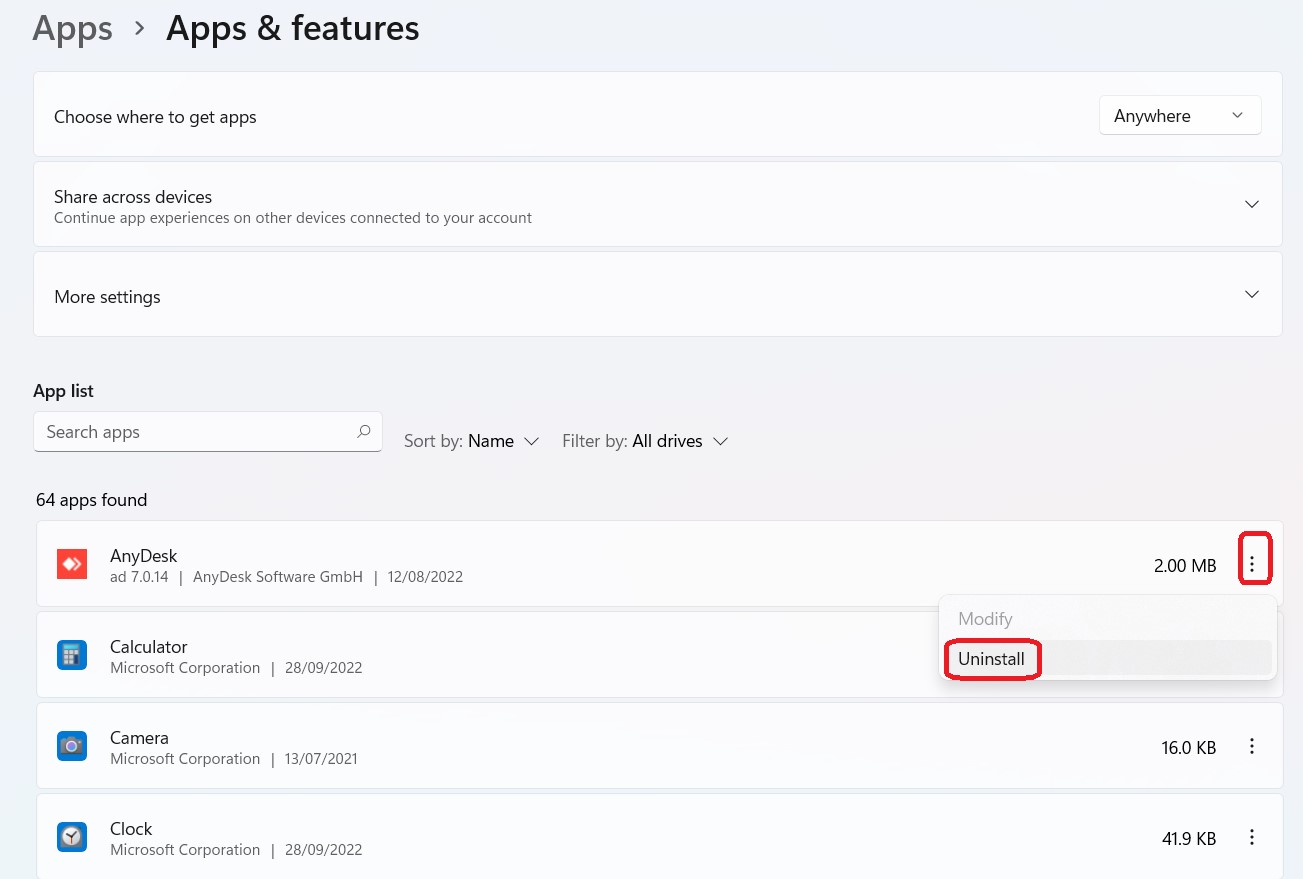Go back to Apps breadcrumb
1303x879 pixels.
coord(70,28)
